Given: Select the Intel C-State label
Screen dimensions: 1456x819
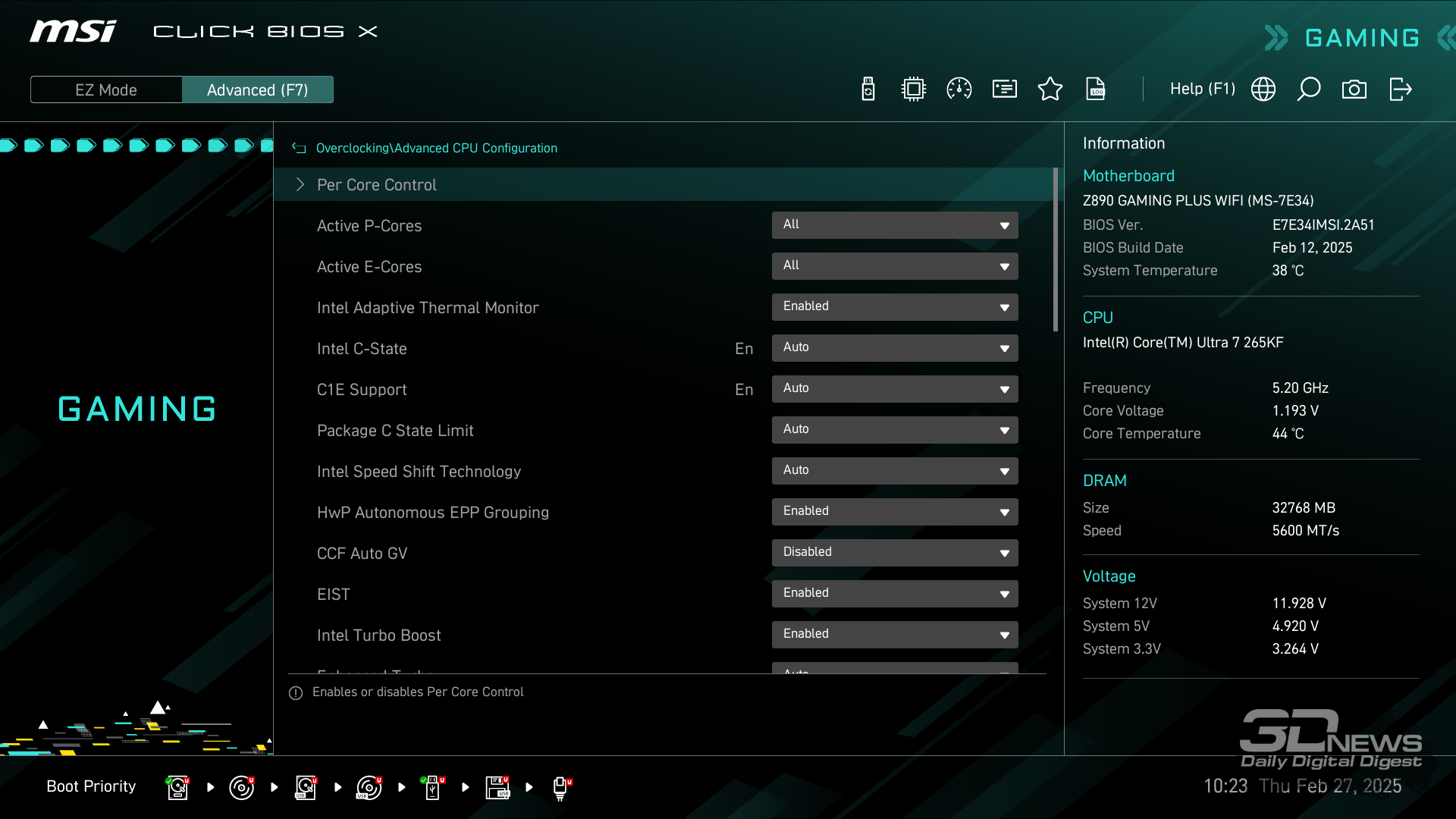Looking at the screenshot, I should coord(362,349).
